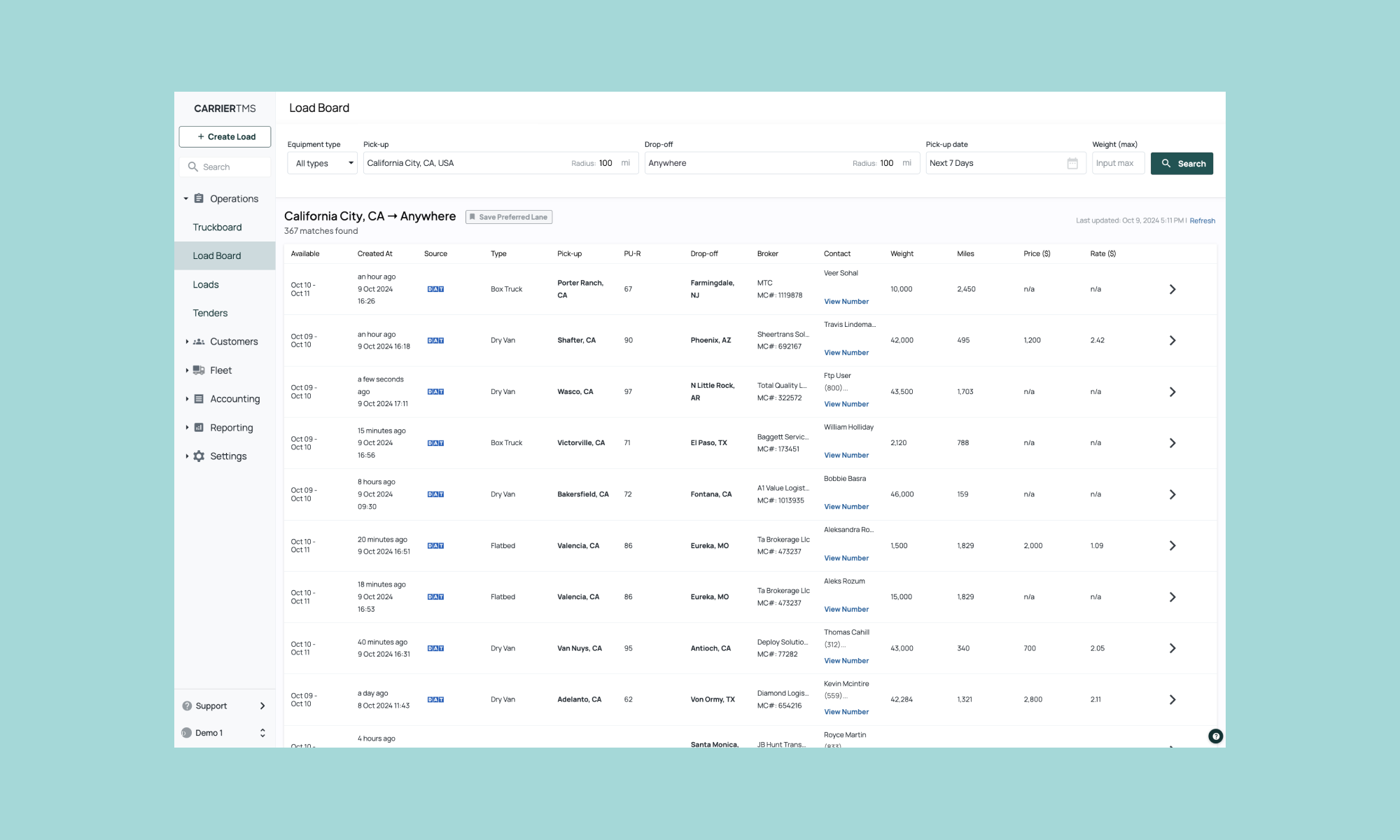Click the Settings gear icon in sidebar
The image size is (1400, 840).
click(199, 456)
